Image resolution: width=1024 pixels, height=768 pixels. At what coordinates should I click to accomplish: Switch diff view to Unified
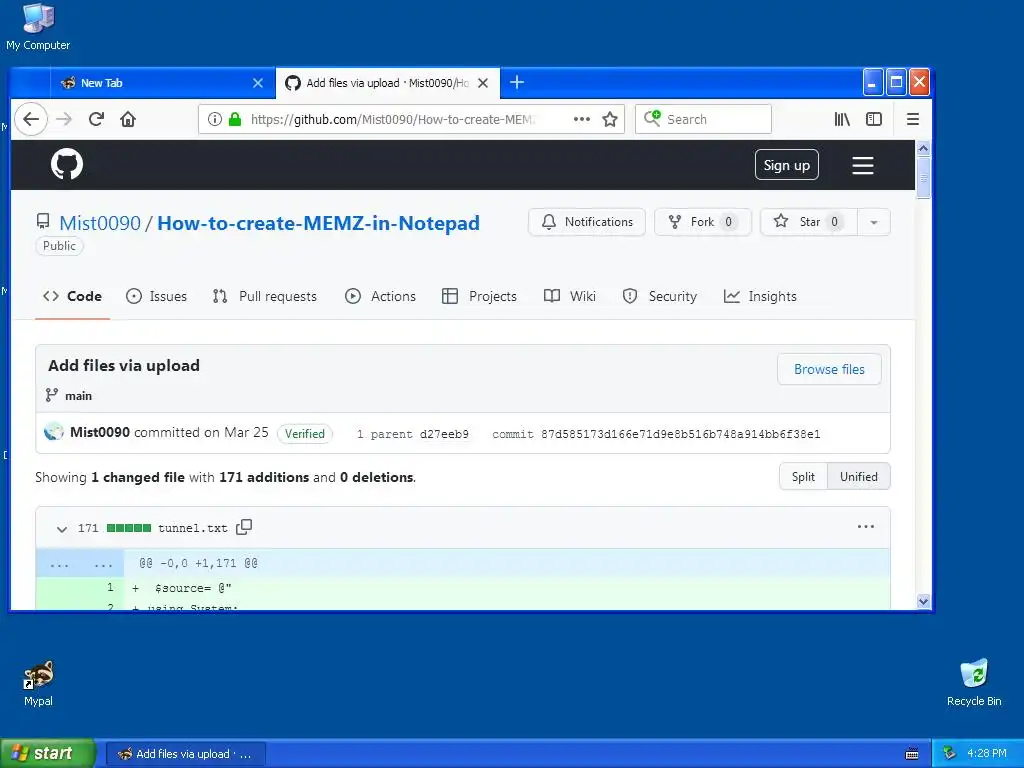pyautogui.click(x=859, y=477)
